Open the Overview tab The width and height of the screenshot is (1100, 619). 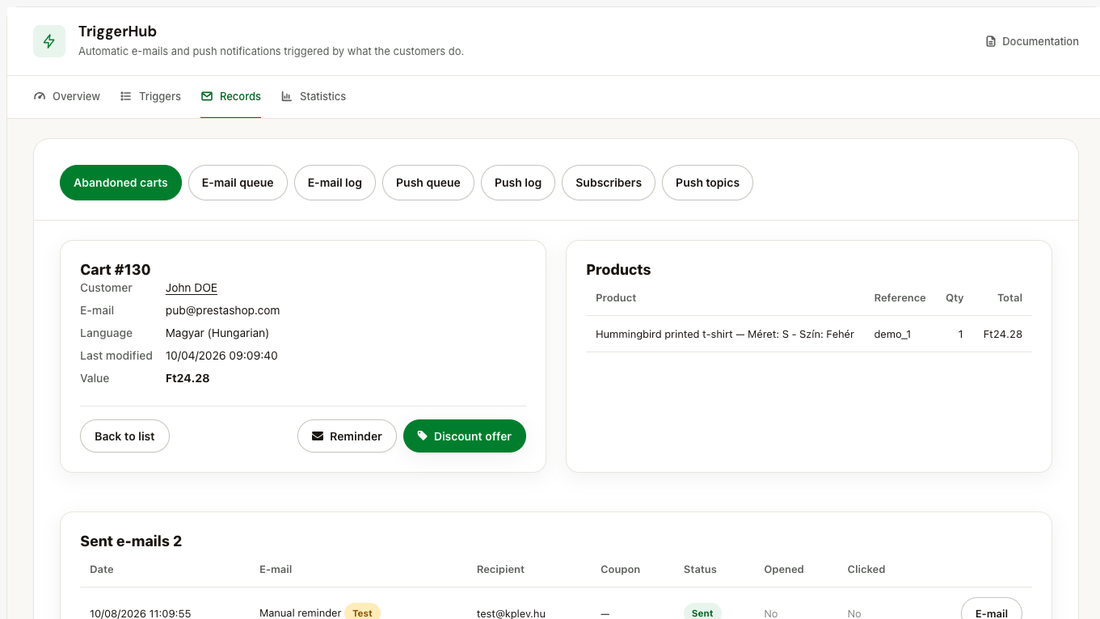coord(67,96)
